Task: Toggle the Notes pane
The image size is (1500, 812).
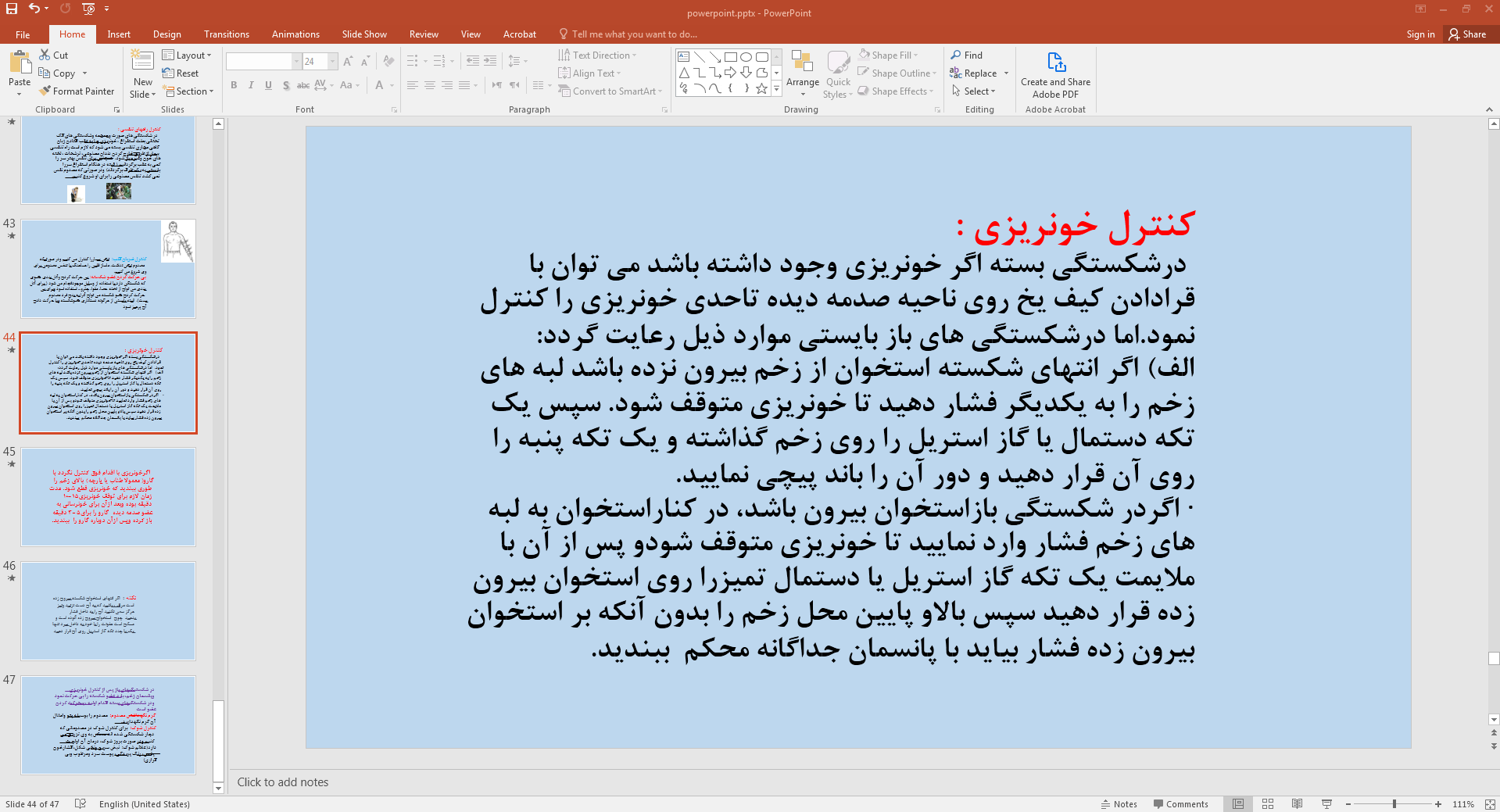Action: 1119,803
